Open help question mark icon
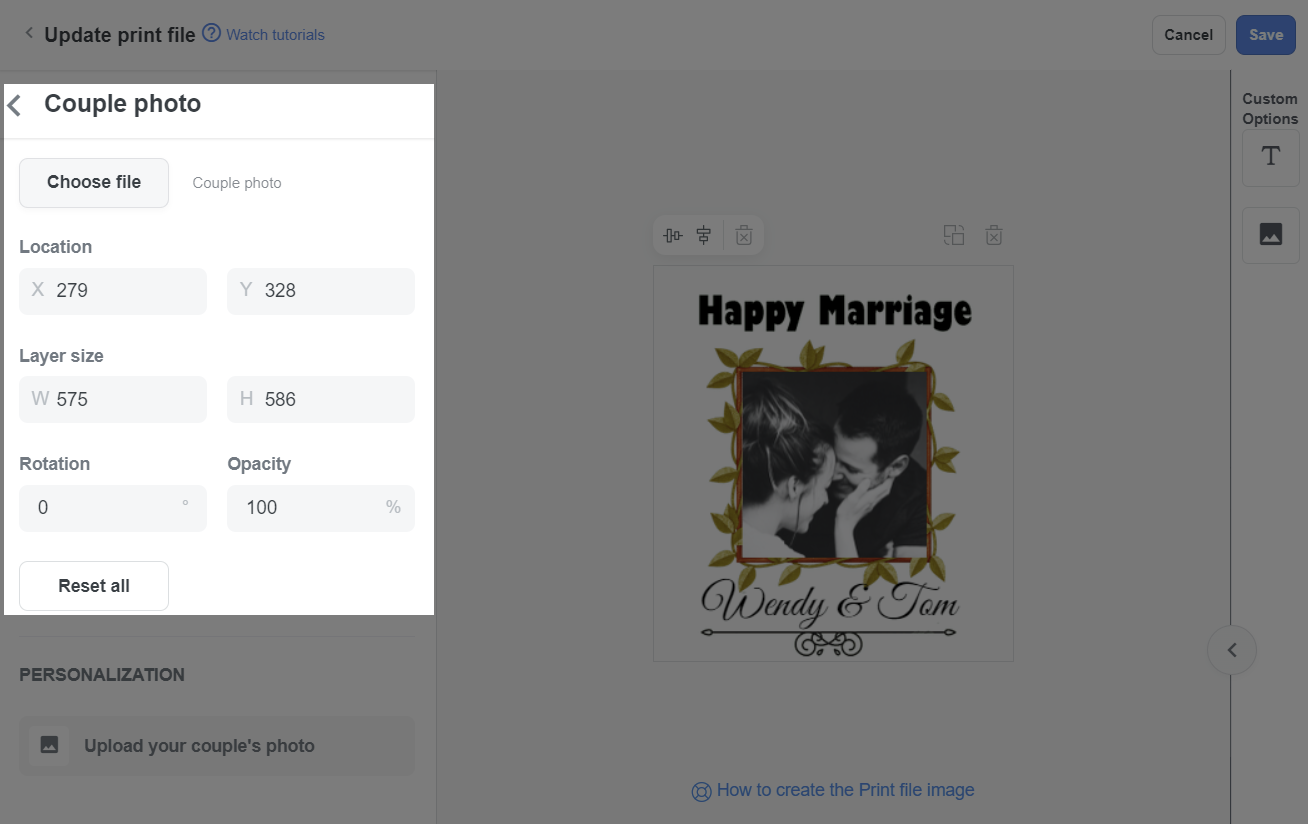 211,33
